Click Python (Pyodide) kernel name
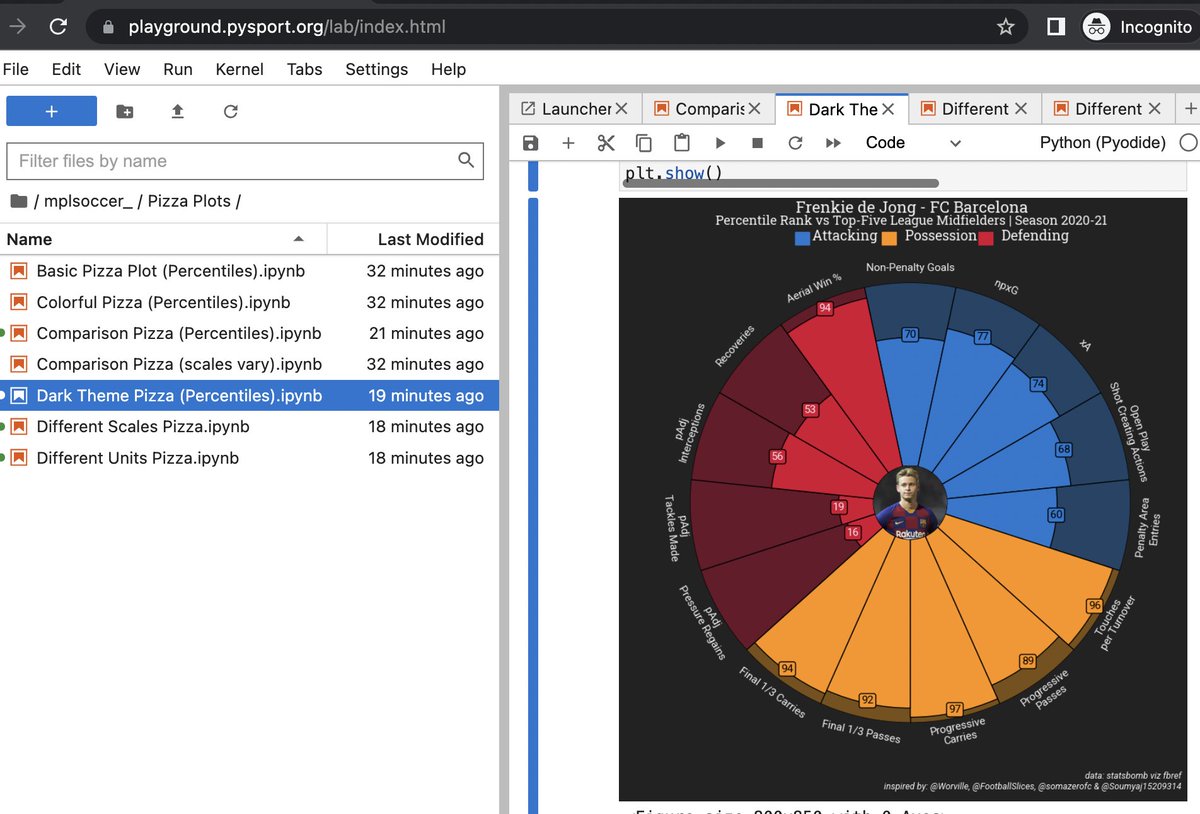 click(x=1103, y=143)
